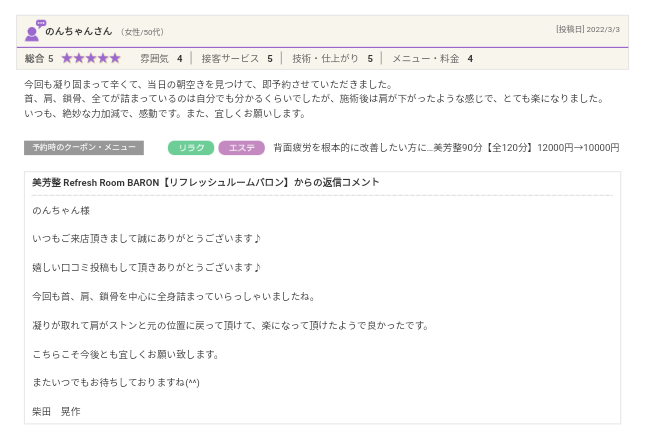Open reviewer name のんちゃんさん
Screen dimensions: 651x447
tap(79, 31)
